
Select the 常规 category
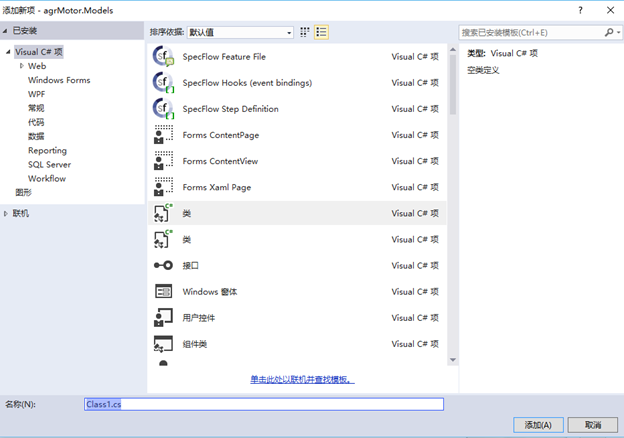[x=36, y=108]
